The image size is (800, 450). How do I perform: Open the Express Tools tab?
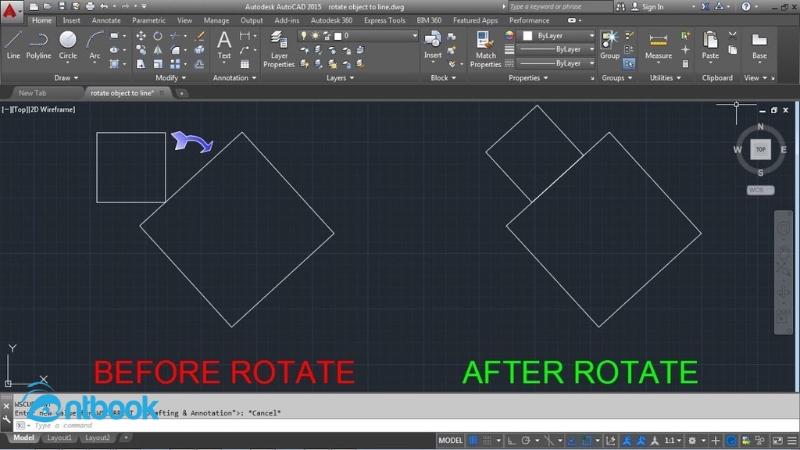pyautogui.click(x=384, y=20)
